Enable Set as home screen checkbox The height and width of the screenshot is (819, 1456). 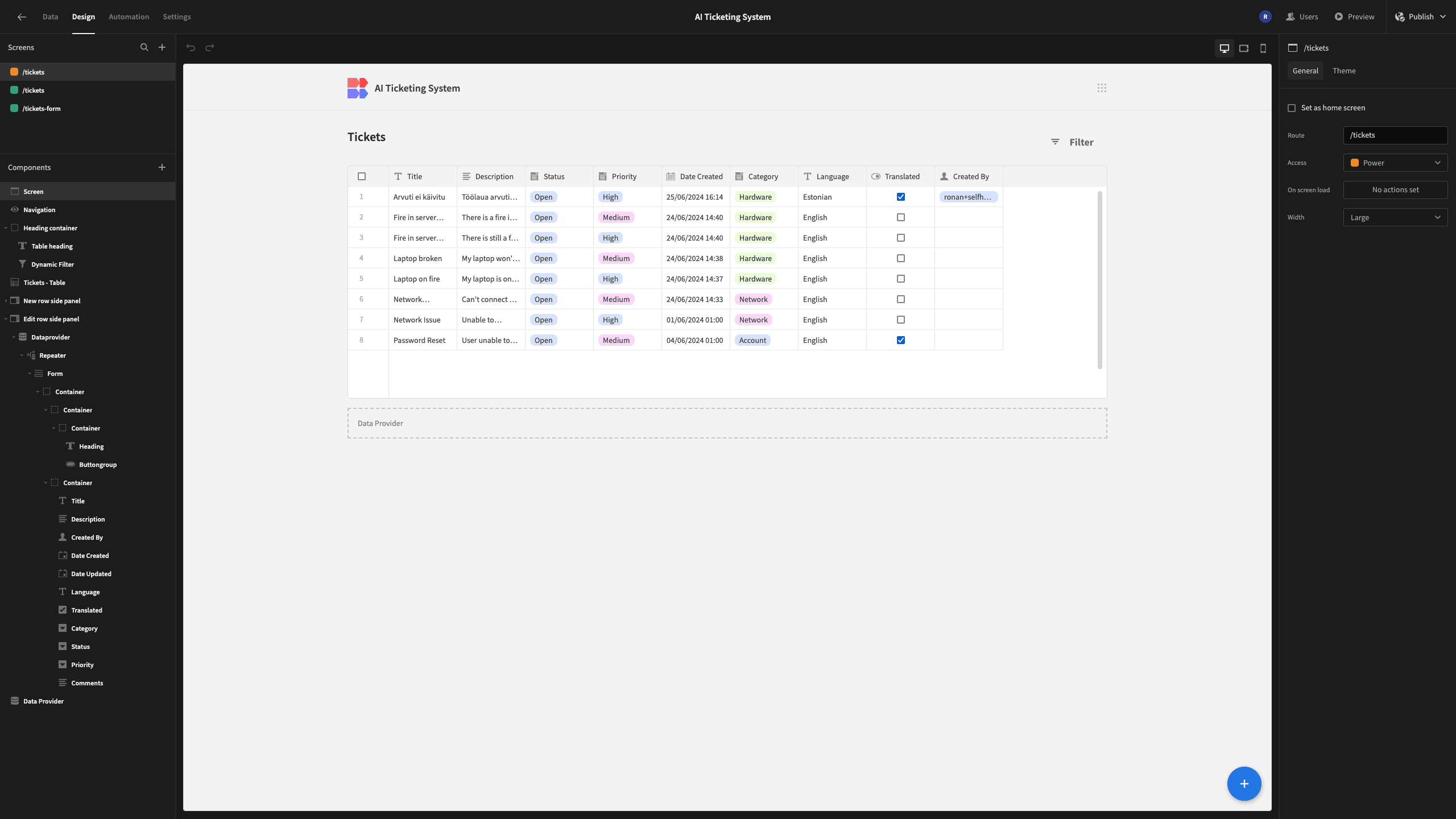click(1292, 108)
